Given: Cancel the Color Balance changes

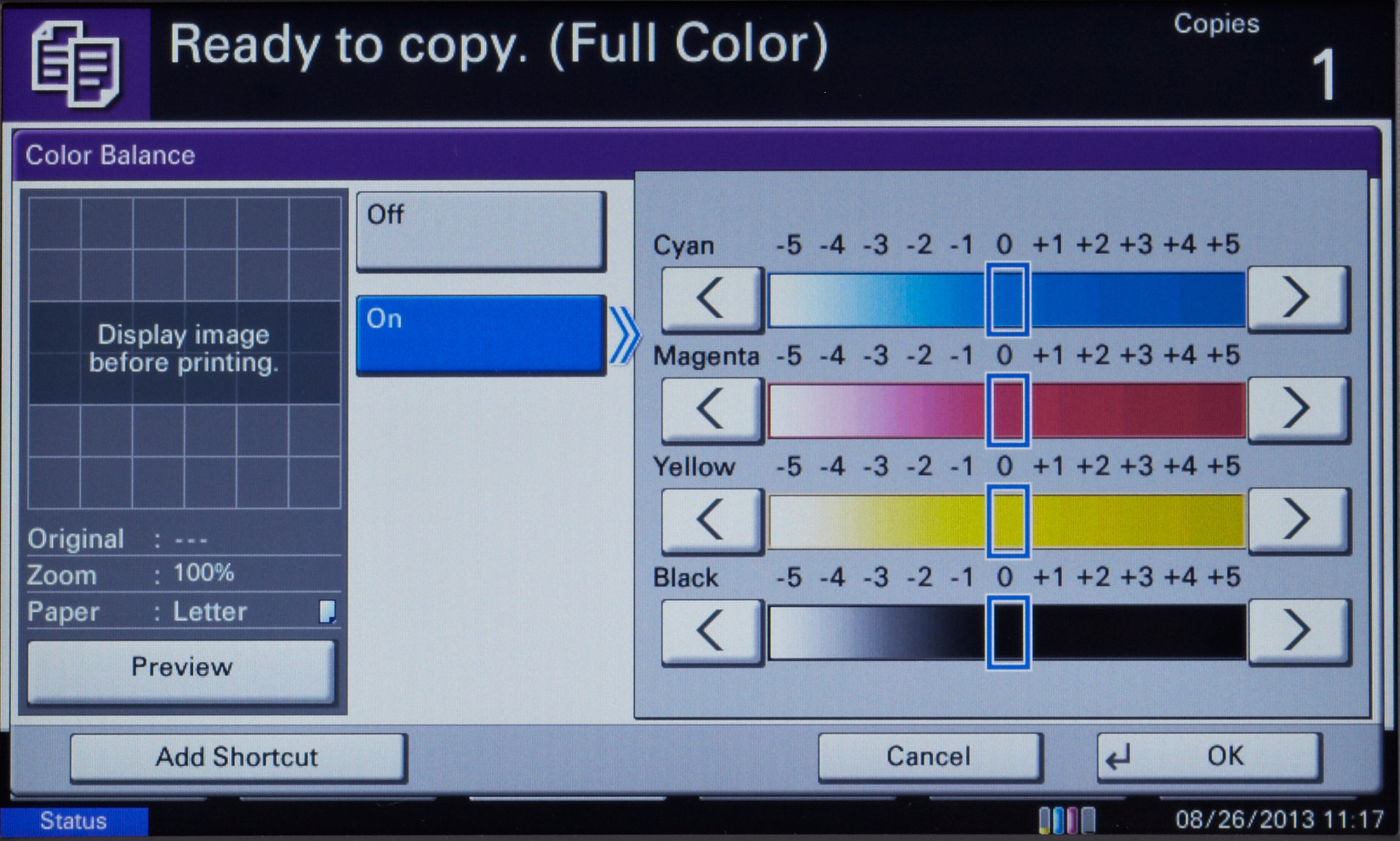Looking at the screenshot, I should [x=929, y=757].
